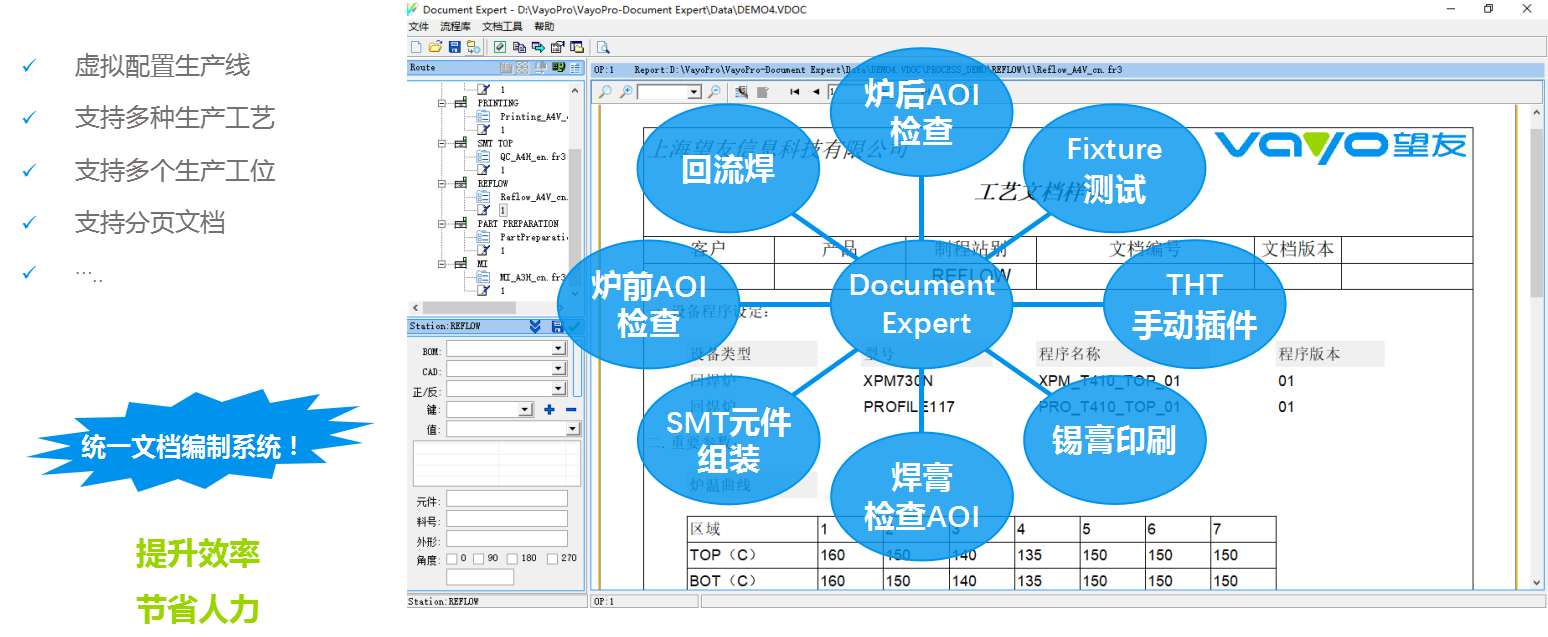
Task: Open the 文档工具 menu
Action: (x=502, y=27)
